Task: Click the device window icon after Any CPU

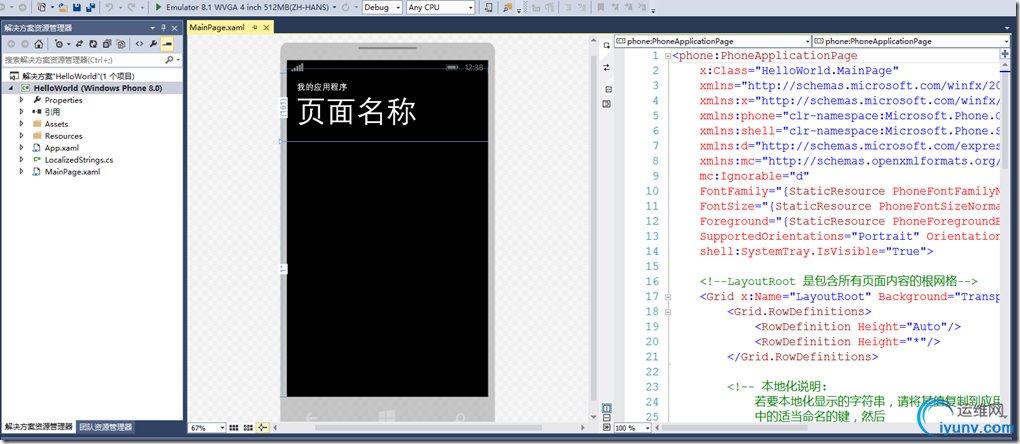Action: pos(489,7)
